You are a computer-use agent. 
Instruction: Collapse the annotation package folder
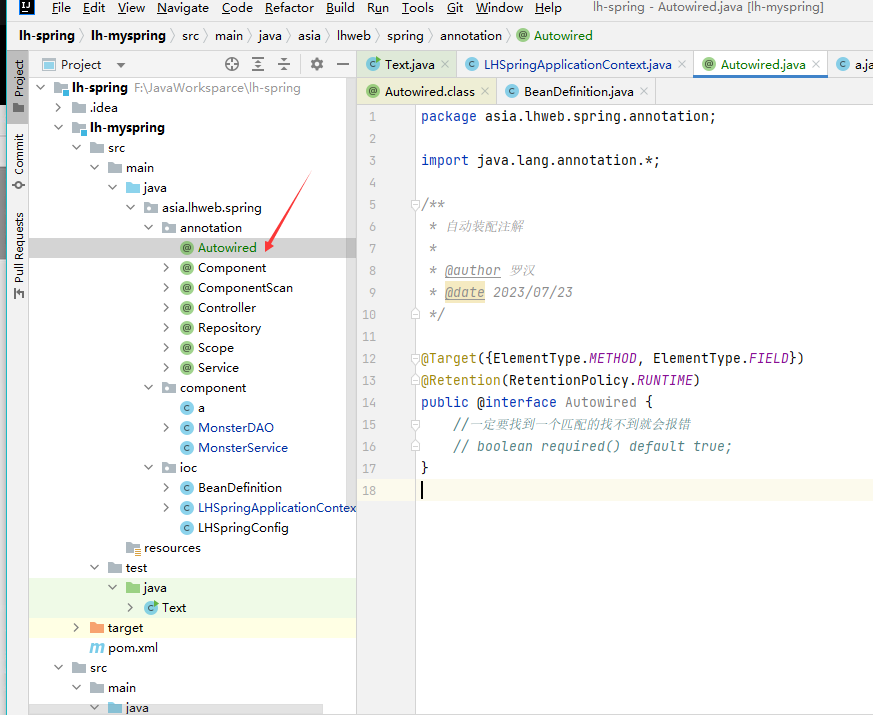148,227
